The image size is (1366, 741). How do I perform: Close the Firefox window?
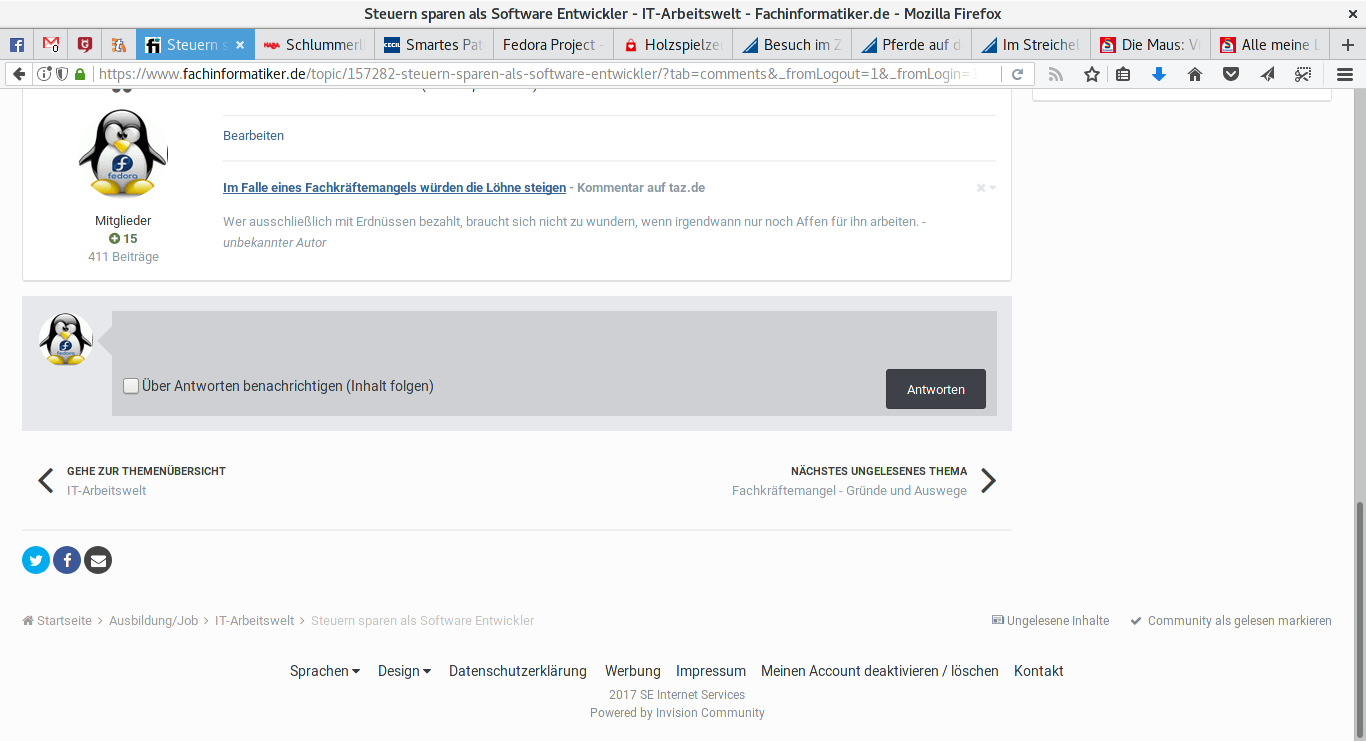pos(1352,14)
